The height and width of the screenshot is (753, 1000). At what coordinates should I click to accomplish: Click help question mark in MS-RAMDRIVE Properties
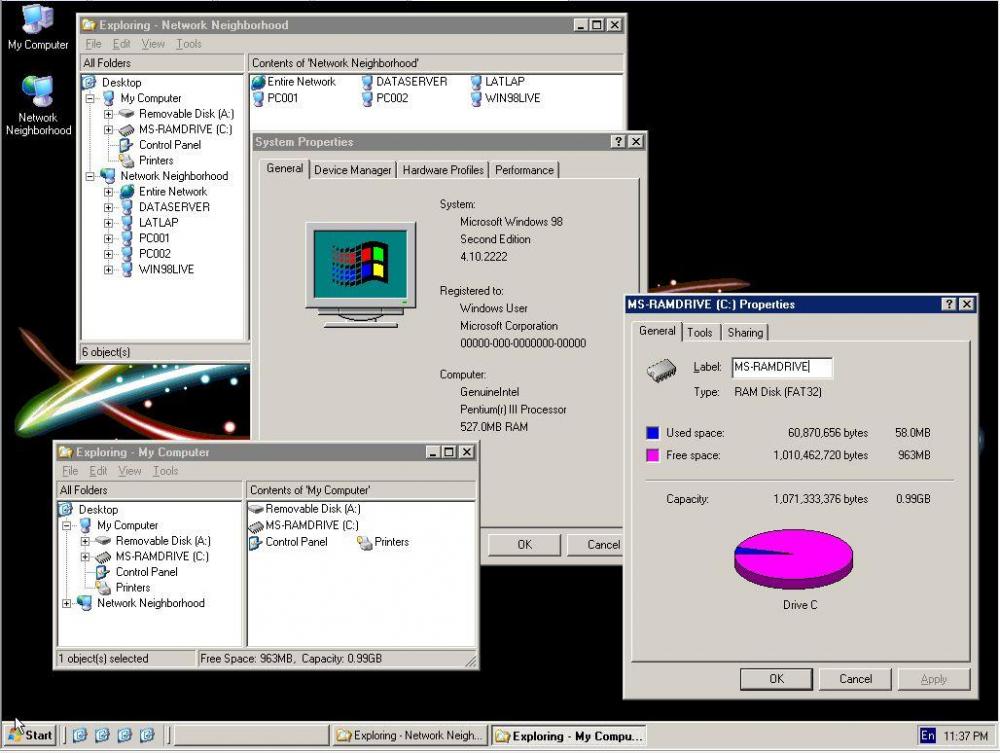(x=949, y=304)
